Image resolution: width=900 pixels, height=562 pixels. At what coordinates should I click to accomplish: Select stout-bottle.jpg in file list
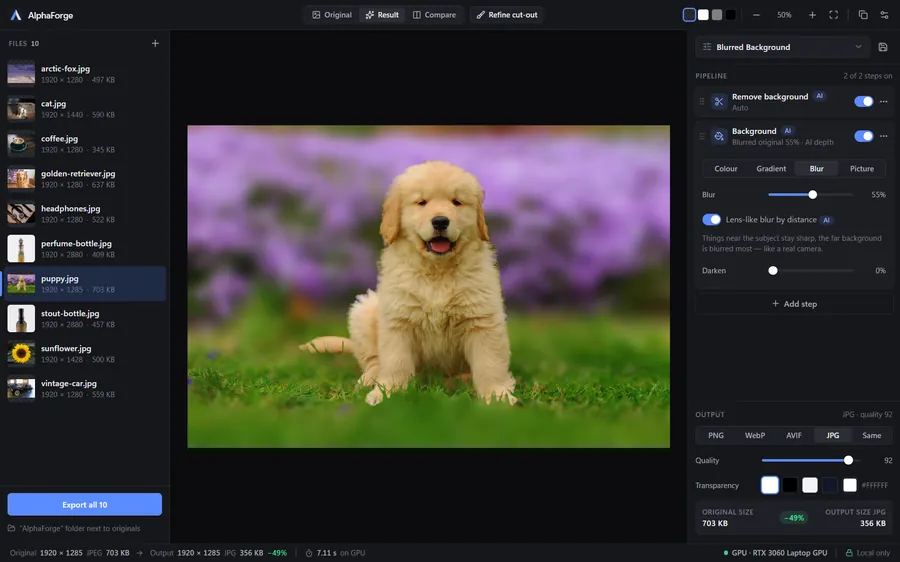pyautogui.click(x=85, y=319)
